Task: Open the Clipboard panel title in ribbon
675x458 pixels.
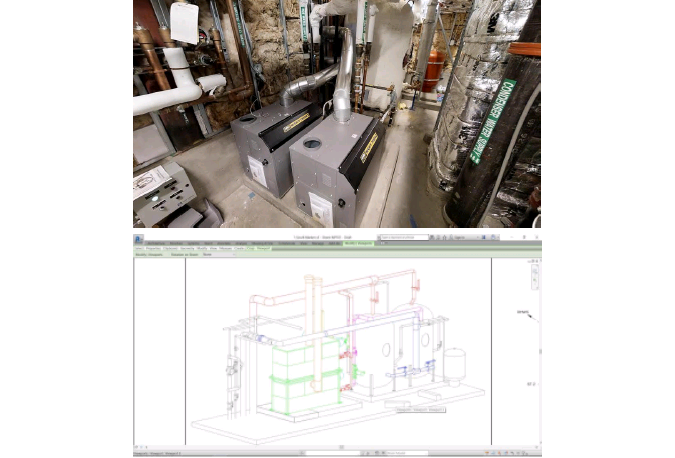Action: click(170, 248)
